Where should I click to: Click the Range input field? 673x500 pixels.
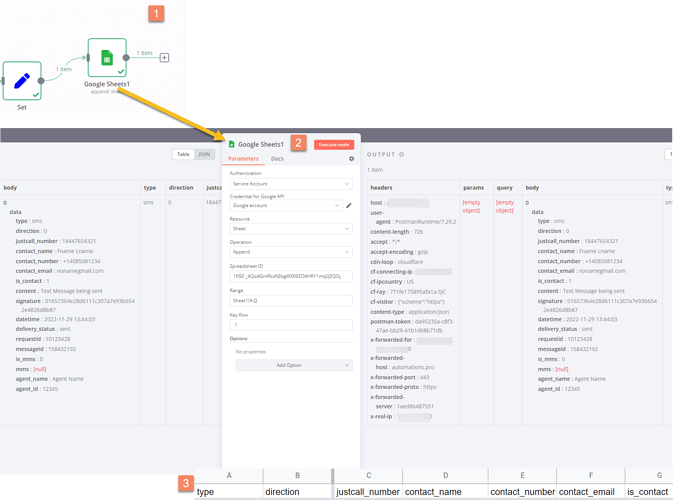tap(291, 300)
